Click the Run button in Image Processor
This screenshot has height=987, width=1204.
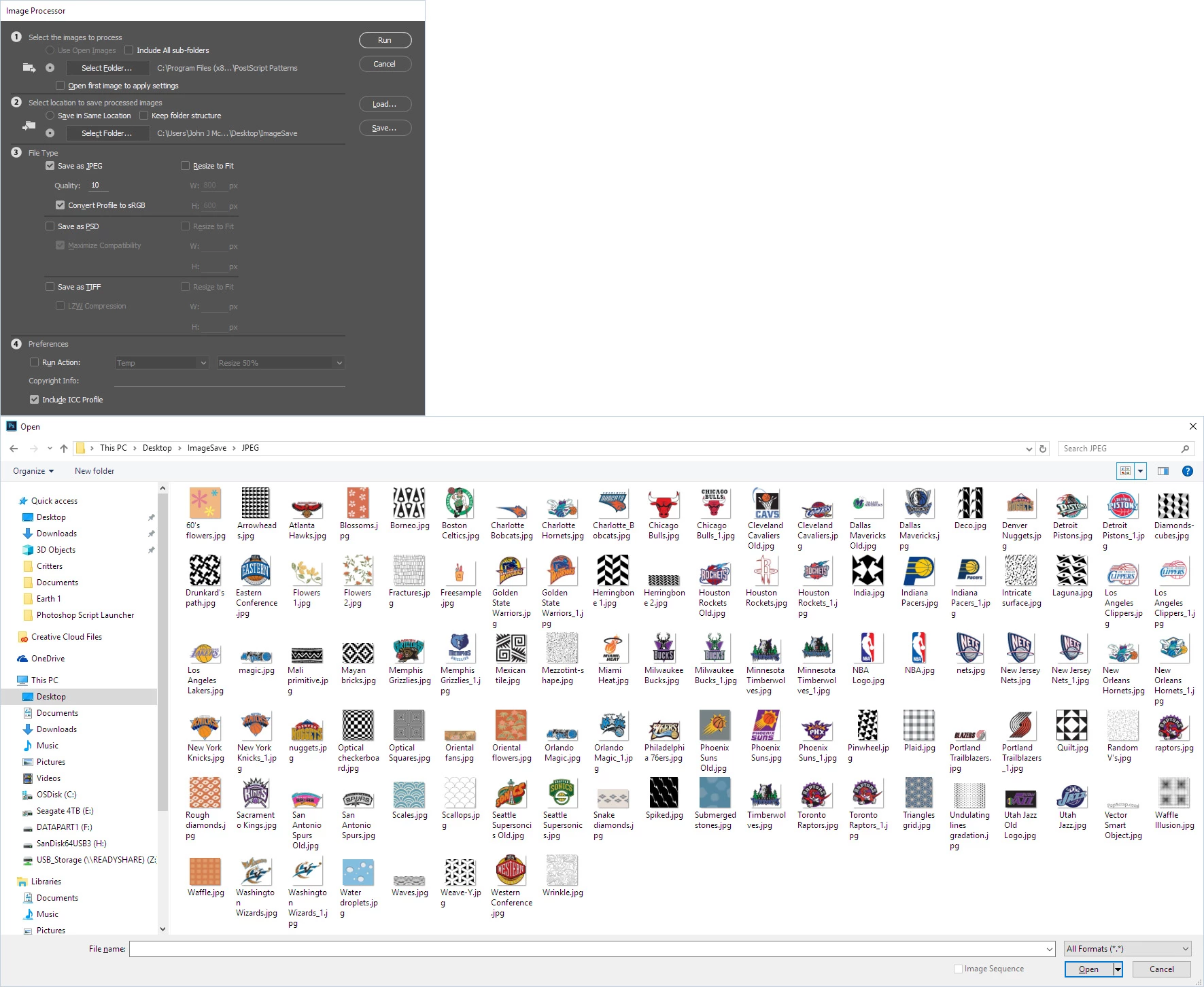(385, 40)
